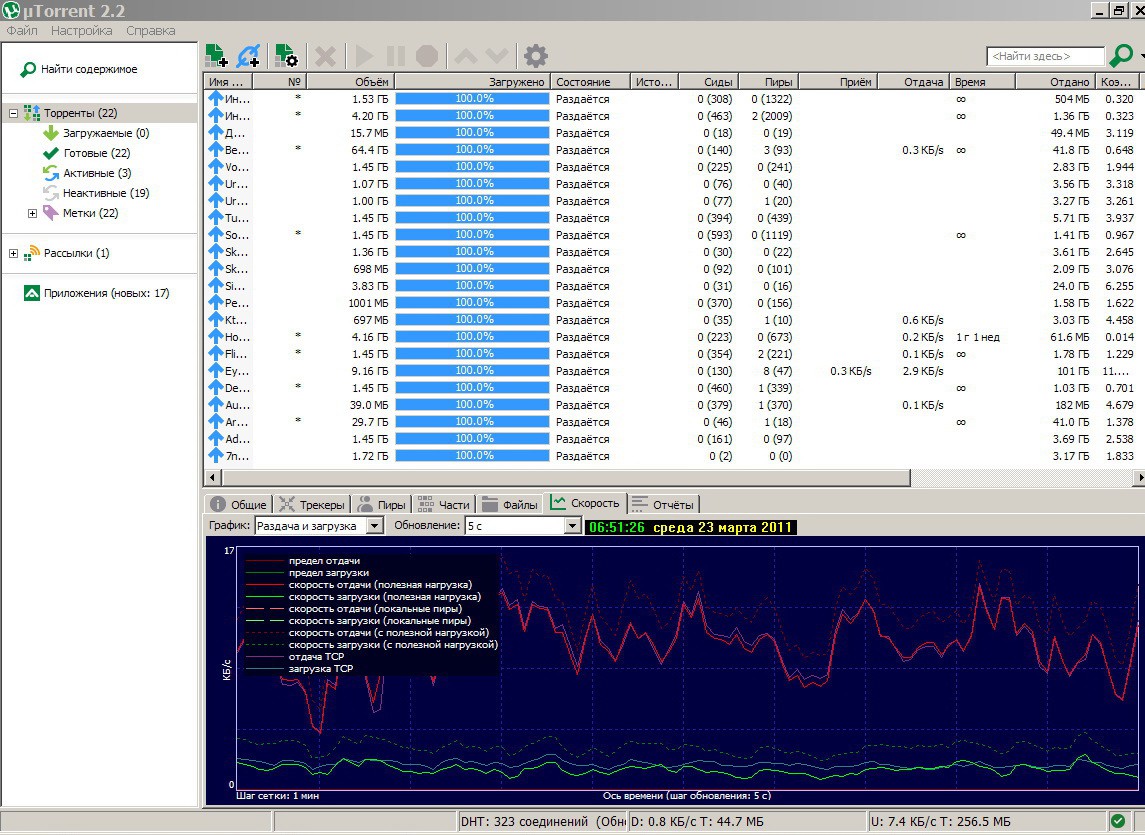Click the Move Down Queue arrow
1145x835 pixels.
click(x=497, y=56)
